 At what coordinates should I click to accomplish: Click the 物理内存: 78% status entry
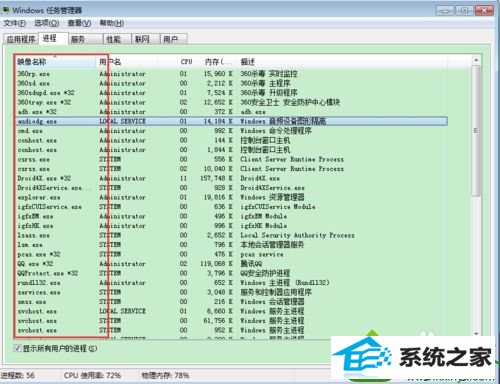pyautogui.click(x=165, y=375)
